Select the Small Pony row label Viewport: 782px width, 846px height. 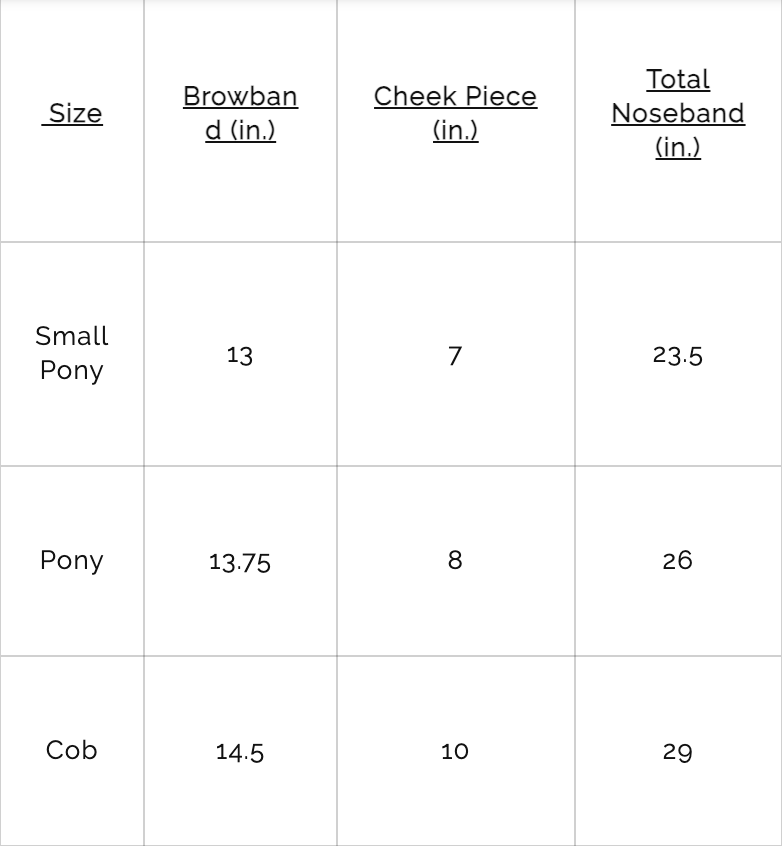pyautogui.click(x=71, y=353)
